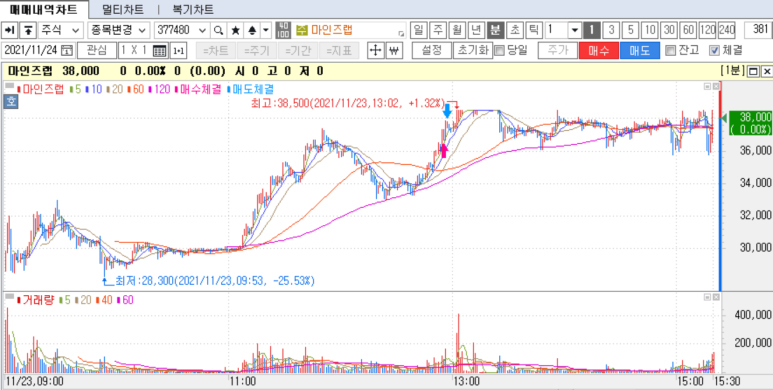Open the interval value 1 dropdown arrow
The image size is (773, 390).
click(574, 30)
